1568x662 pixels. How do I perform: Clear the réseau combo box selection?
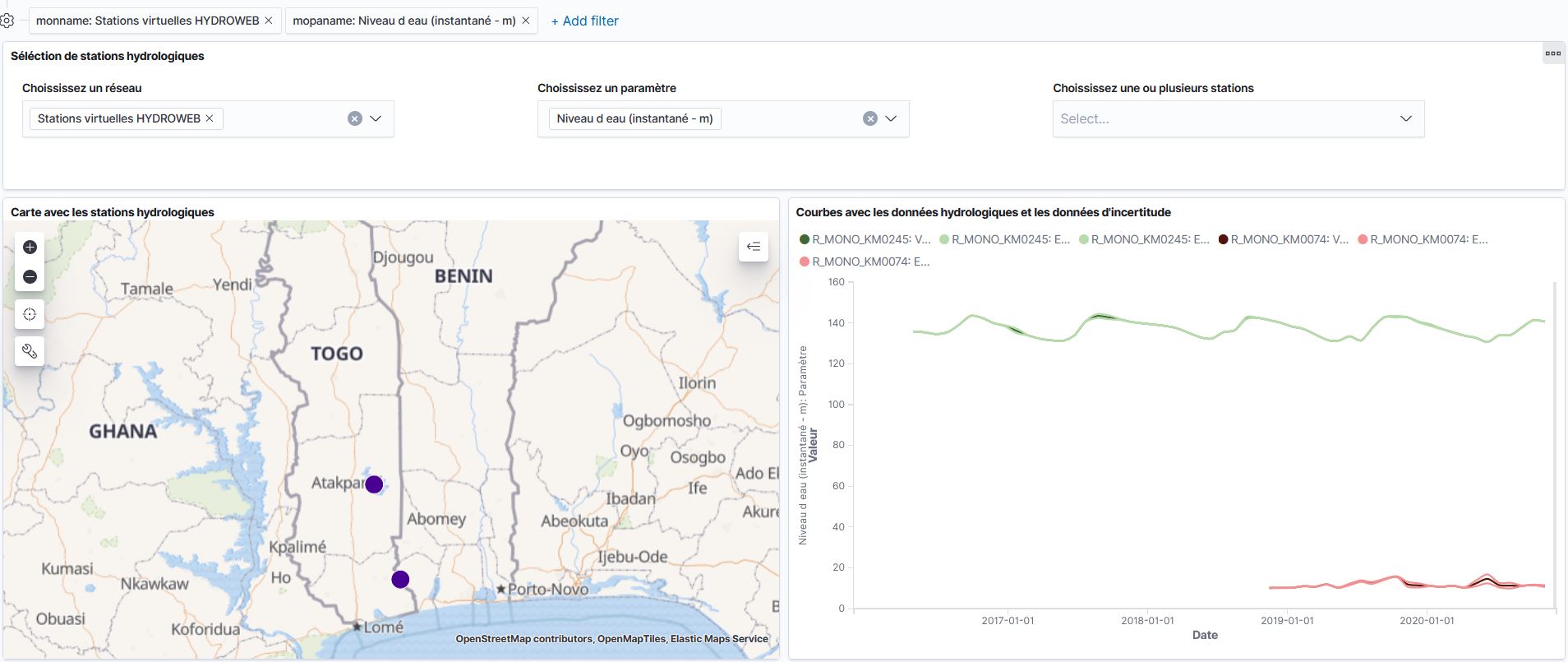[355, 118]
